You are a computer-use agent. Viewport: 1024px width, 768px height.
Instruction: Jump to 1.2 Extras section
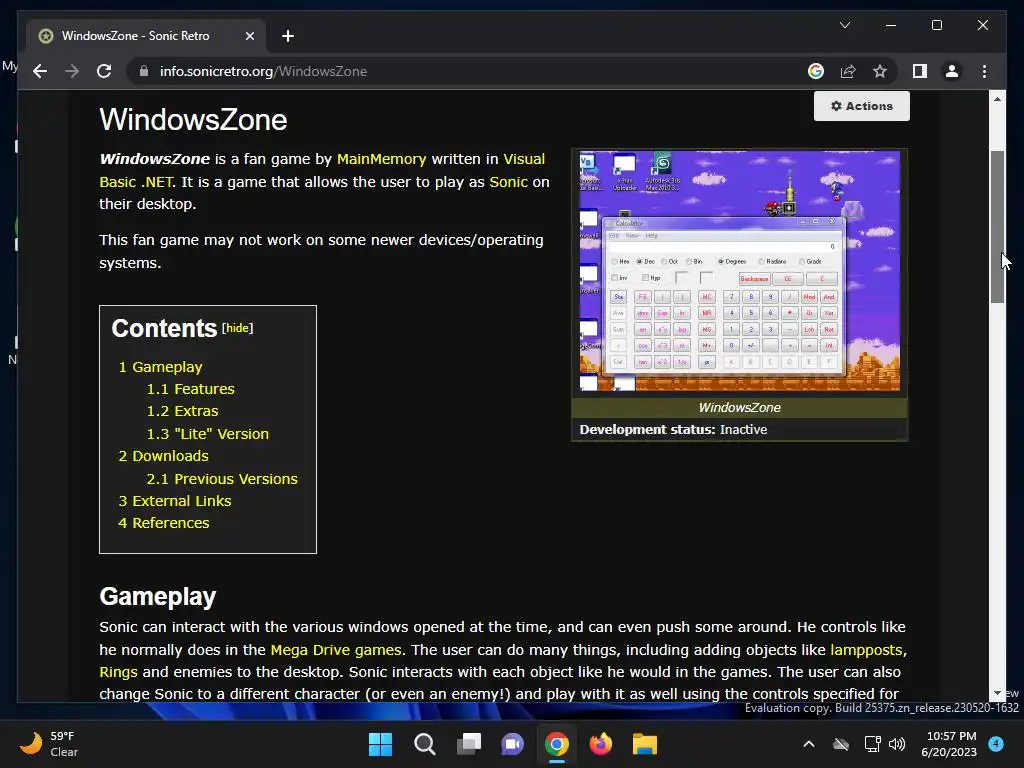182,411
